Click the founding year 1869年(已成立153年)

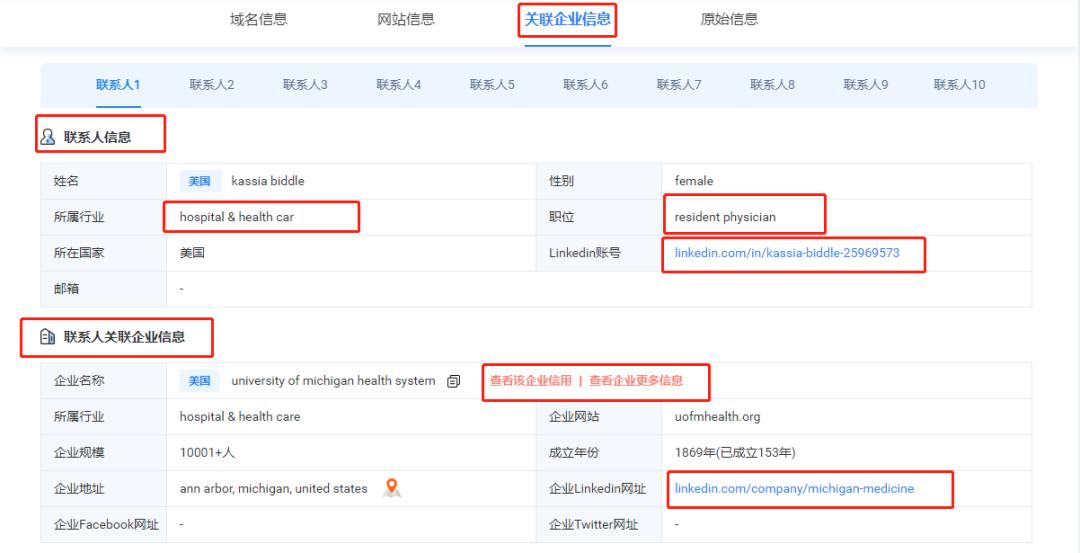point(735,452)
